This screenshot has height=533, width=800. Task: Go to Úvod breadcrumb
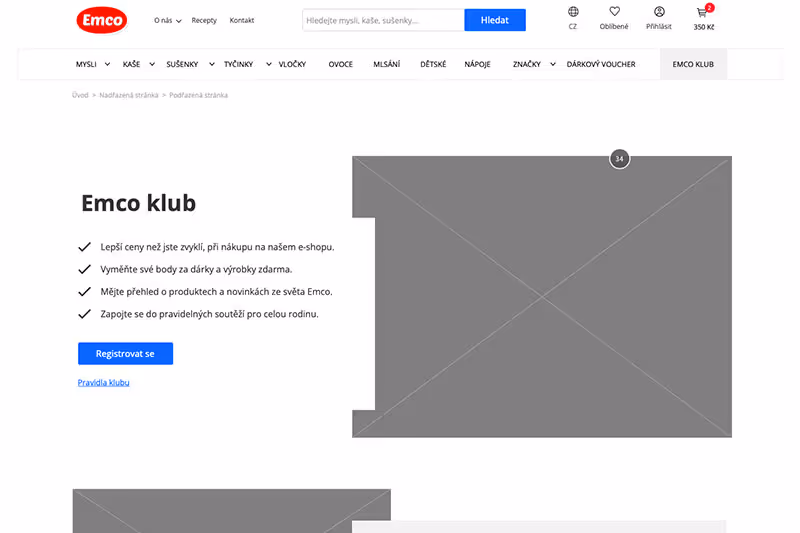click(80, 95)
